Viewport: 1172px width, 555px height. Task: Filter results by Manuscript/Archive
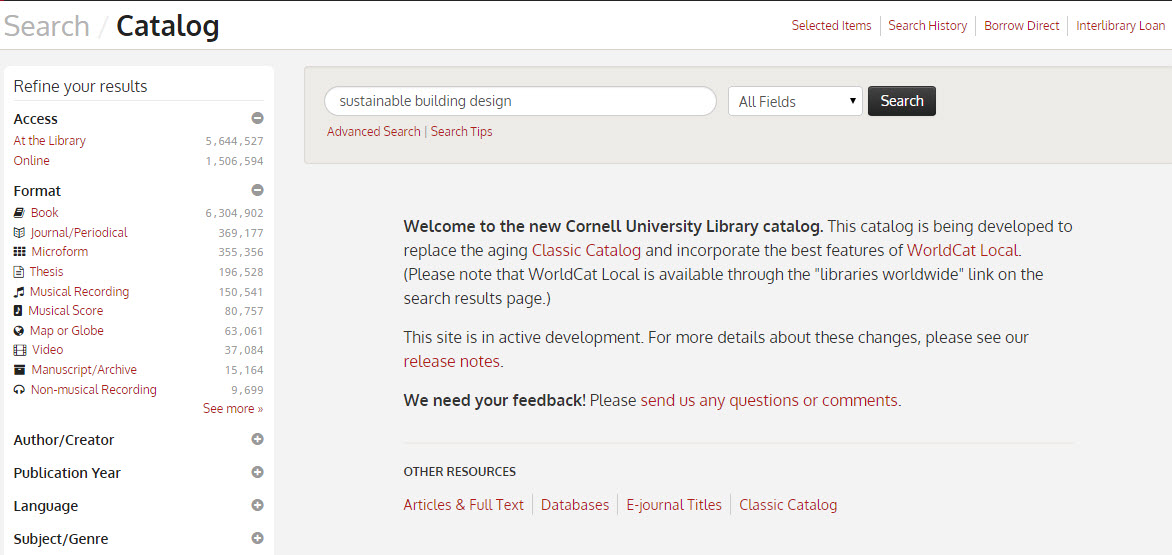pos(84,370)
